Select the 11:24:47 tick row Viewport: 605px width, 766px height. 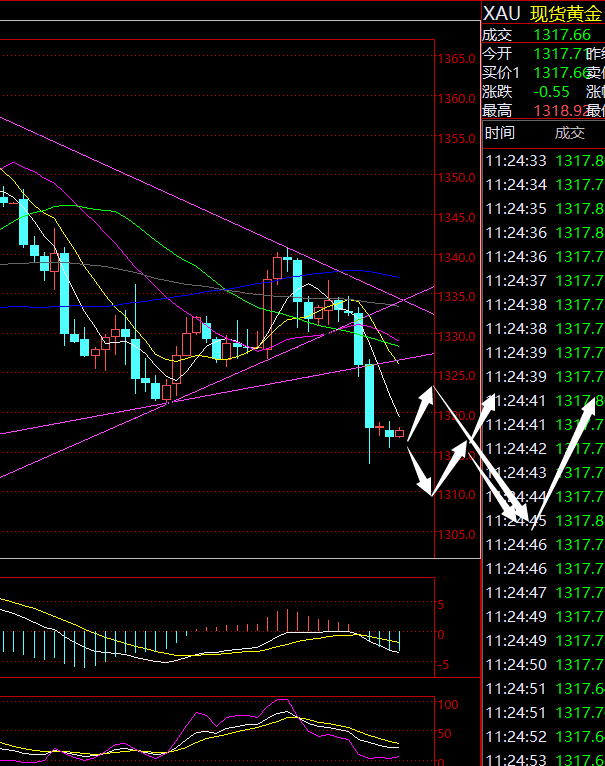pyautogui.click(x=543, y=592)
